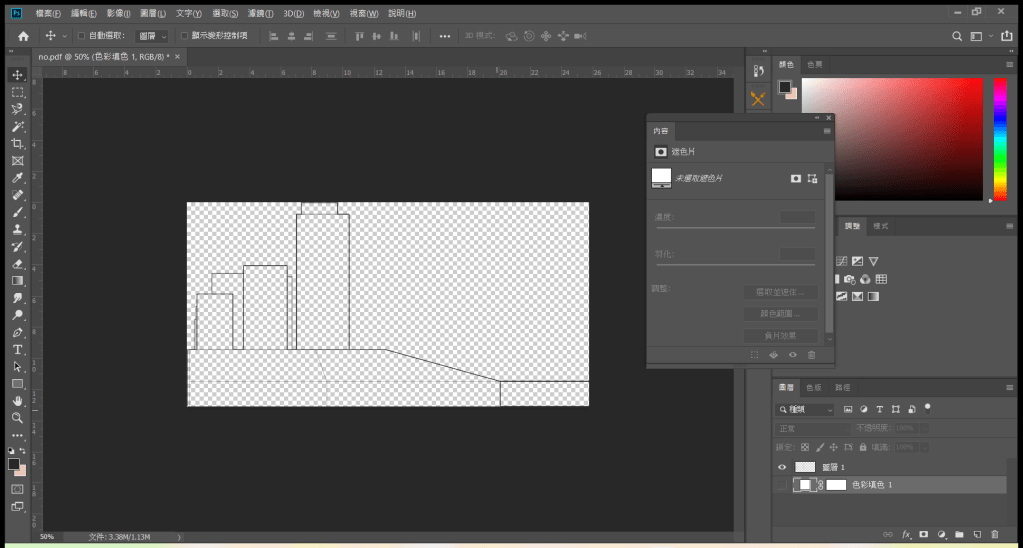Switch to the 色版 tab
1023x548 pixels.
pyautogui.click(x=814, y=387)
